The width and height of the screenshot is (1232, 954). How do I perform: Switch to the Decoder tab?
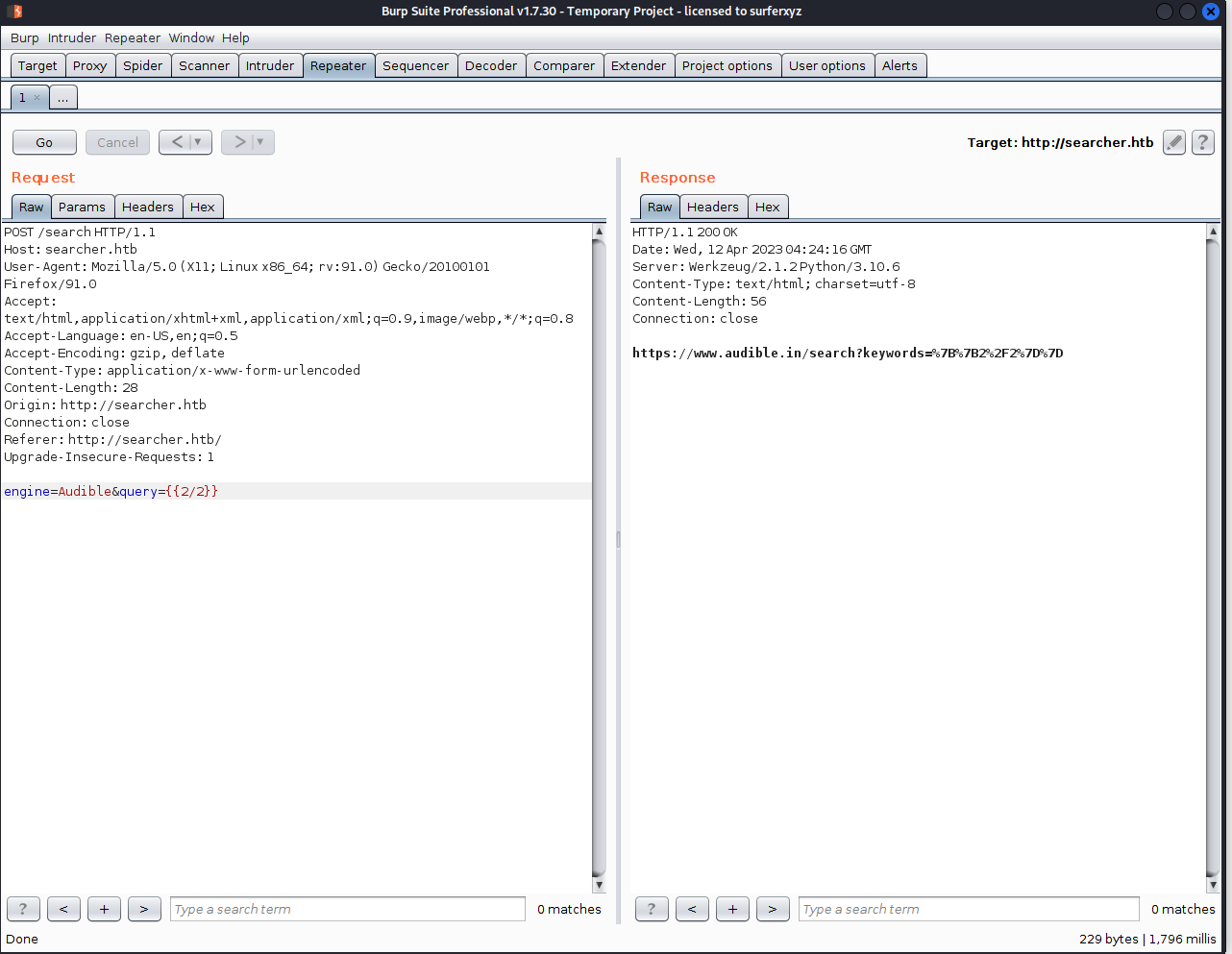(491, 65)
